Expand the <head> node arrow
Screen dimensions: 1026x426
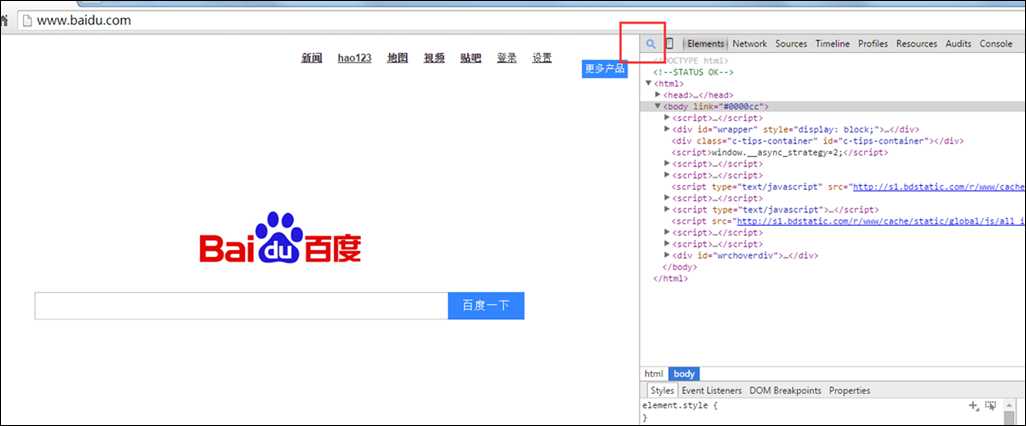[x=658, y=95]
